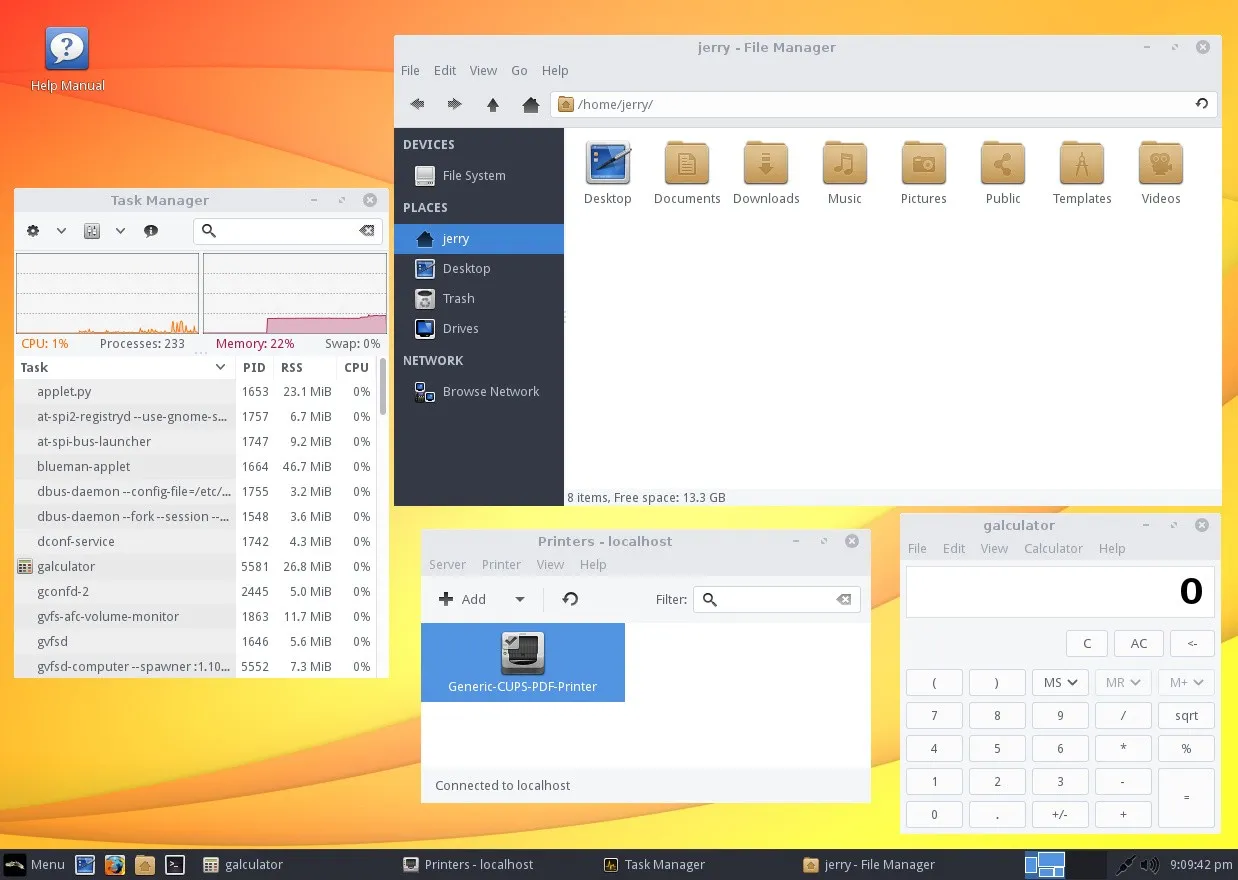Open the Calculator menu in galculator
The image size is (1238, 880).
(x=1053, y=548)
